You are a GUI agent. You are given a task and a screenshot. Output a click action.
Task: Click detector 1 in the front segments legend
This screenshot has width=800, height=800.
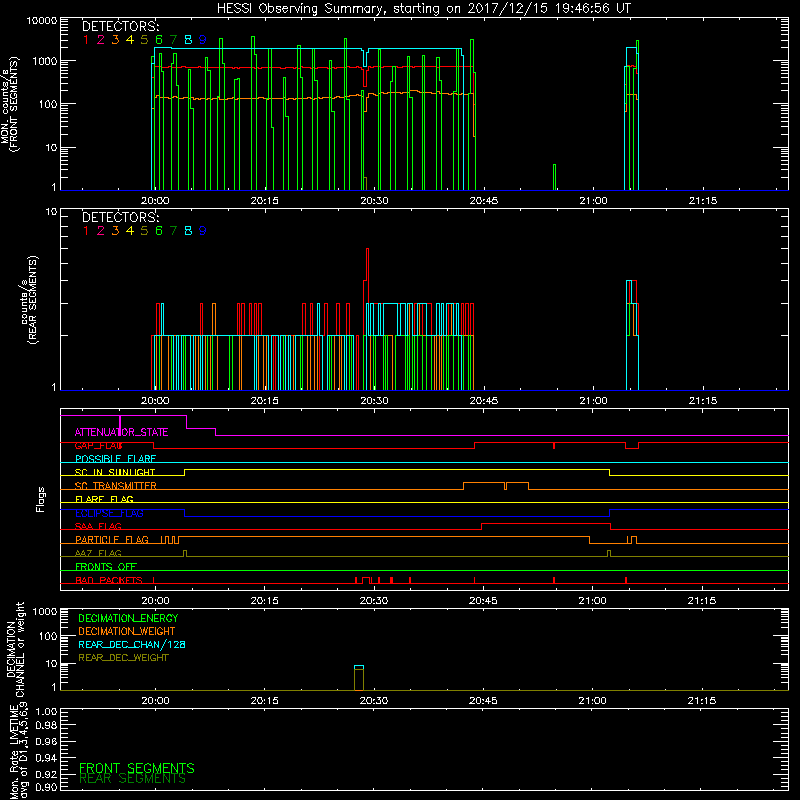[86, 40]
